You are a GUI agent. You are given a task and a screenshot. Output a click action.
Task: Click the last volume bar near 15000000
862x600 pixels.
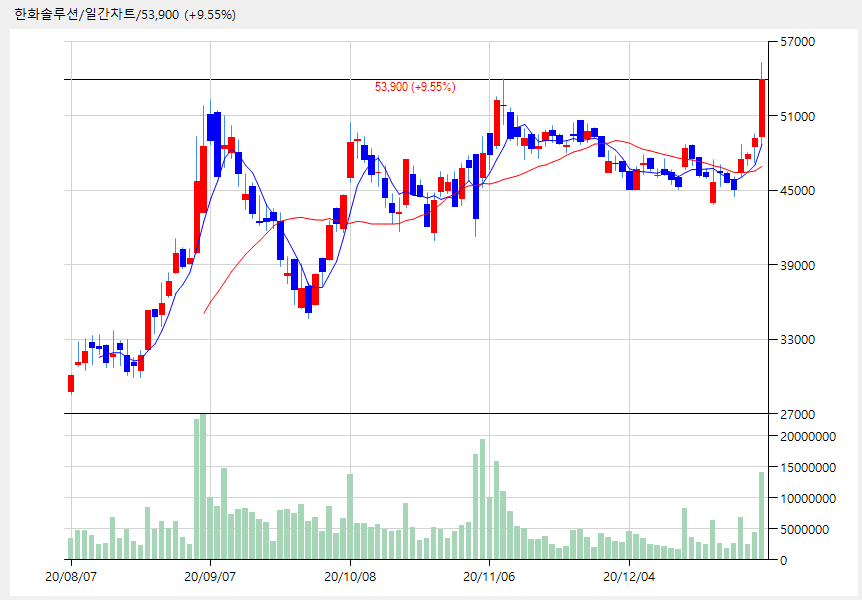click(762, 516)
